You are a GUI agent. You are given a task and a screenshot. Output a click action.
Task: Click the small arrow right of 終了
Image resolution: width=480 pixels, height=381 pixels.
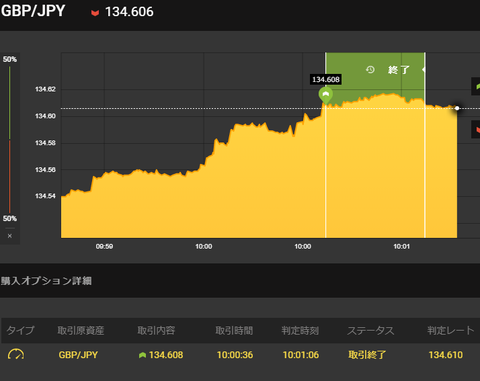click(423, 70)
